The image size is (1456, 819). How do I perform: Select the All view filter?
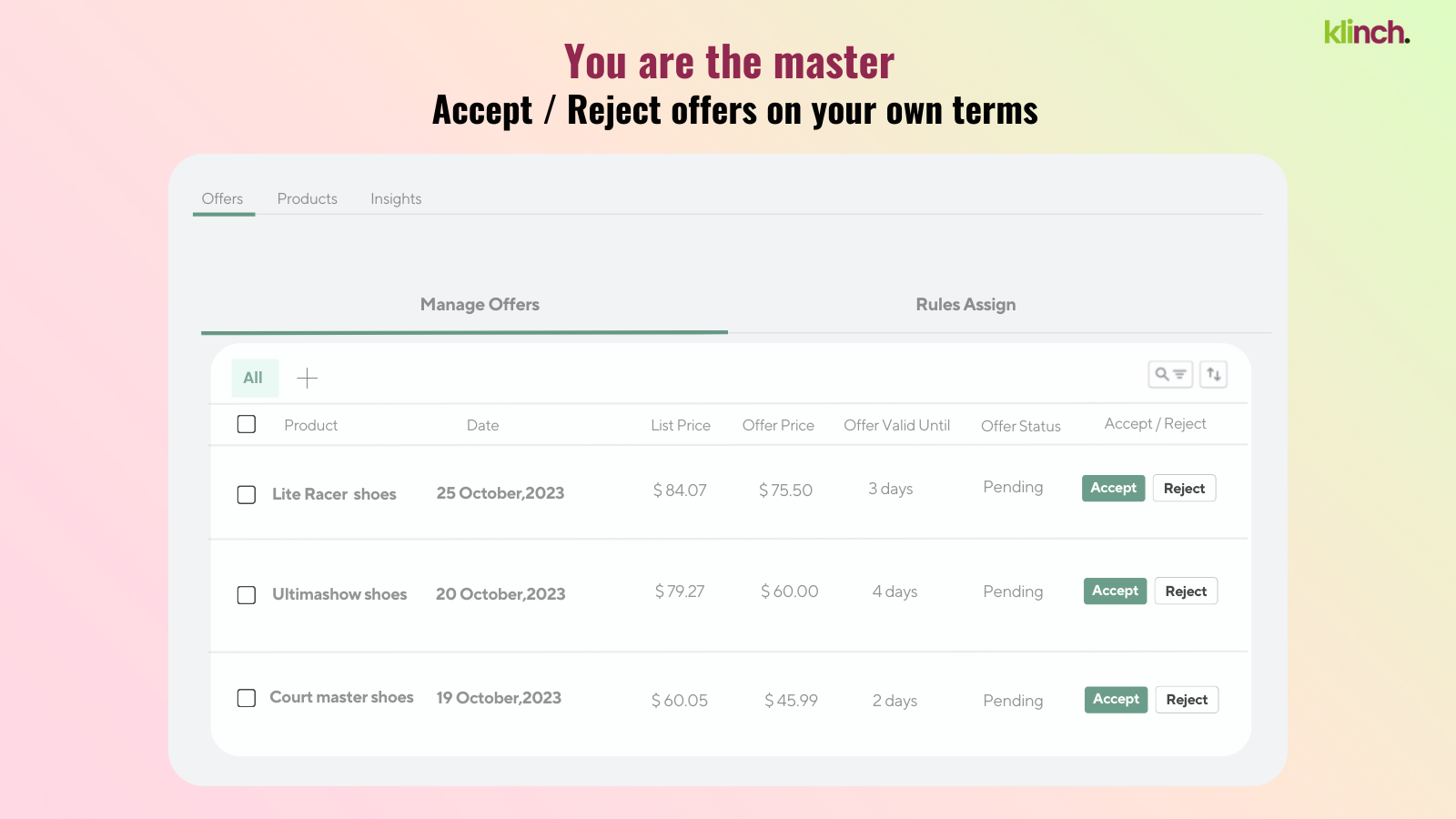[253, 378]
